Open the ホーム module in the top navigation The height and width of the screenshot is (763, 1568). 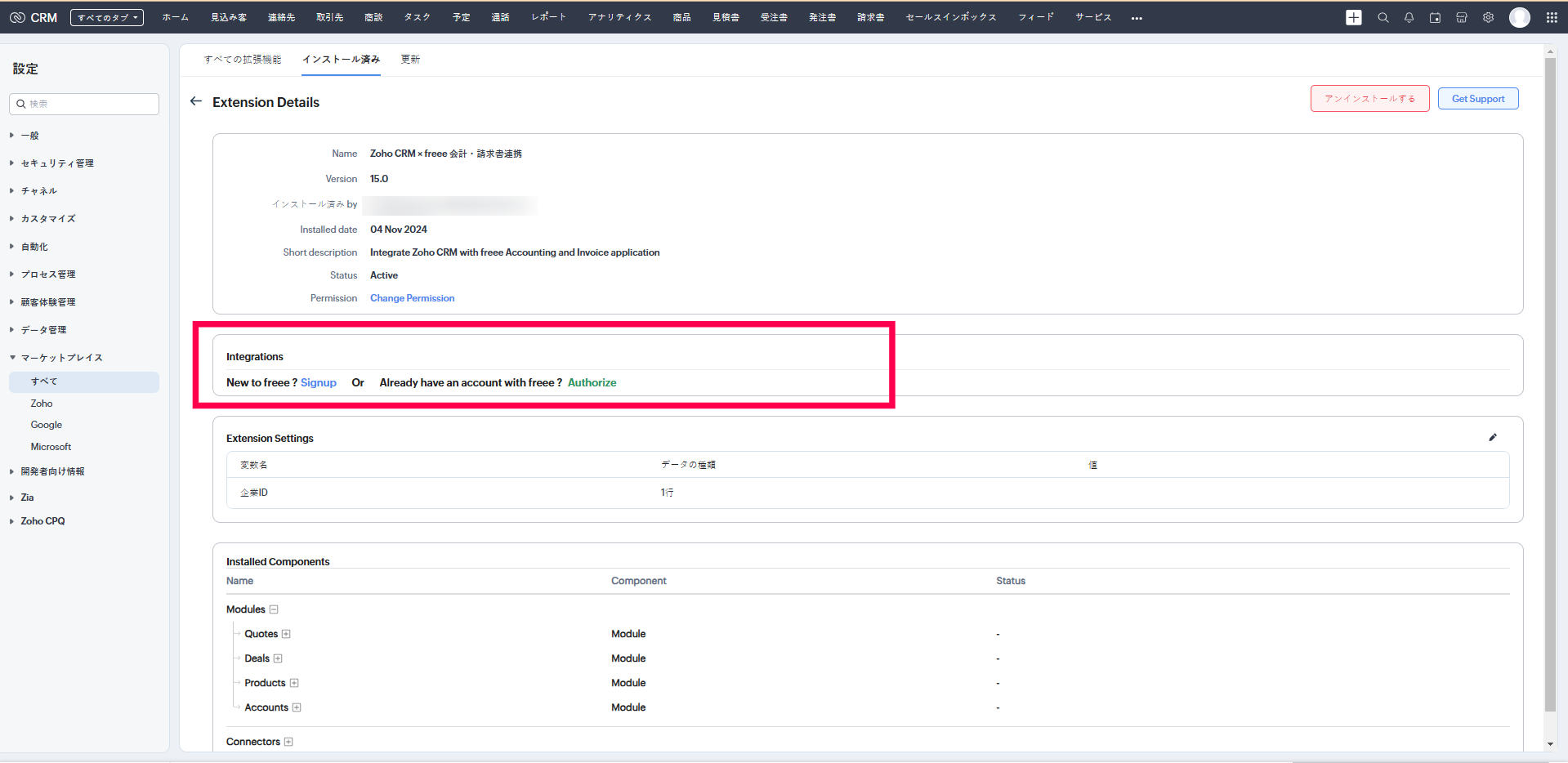pos(176,17)
